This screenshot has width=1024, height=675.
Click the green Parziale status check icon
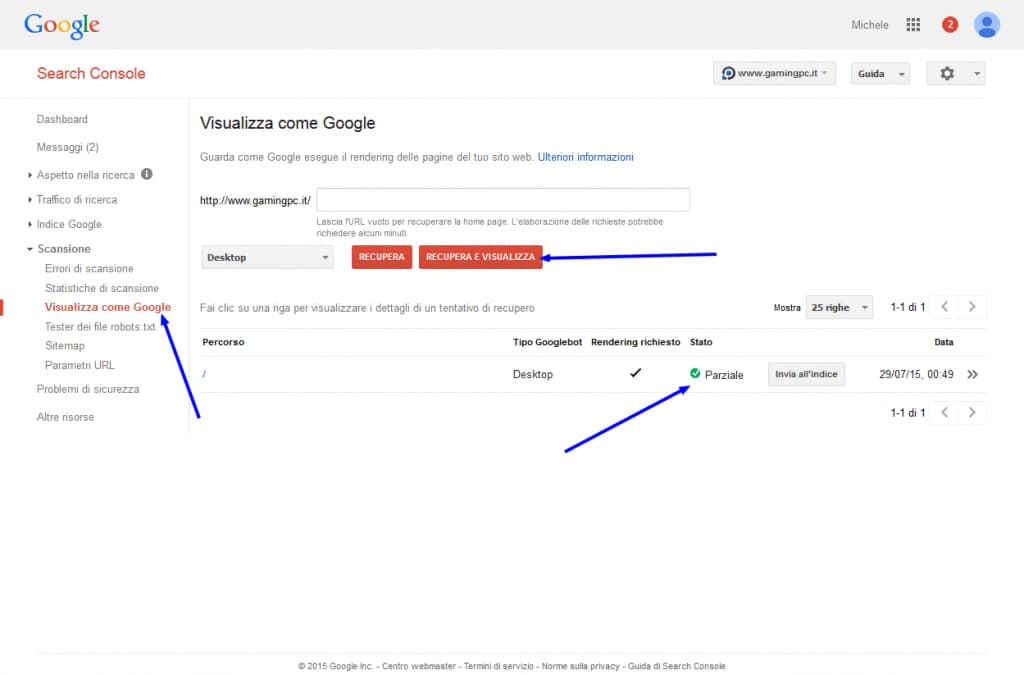pos(695,373)
